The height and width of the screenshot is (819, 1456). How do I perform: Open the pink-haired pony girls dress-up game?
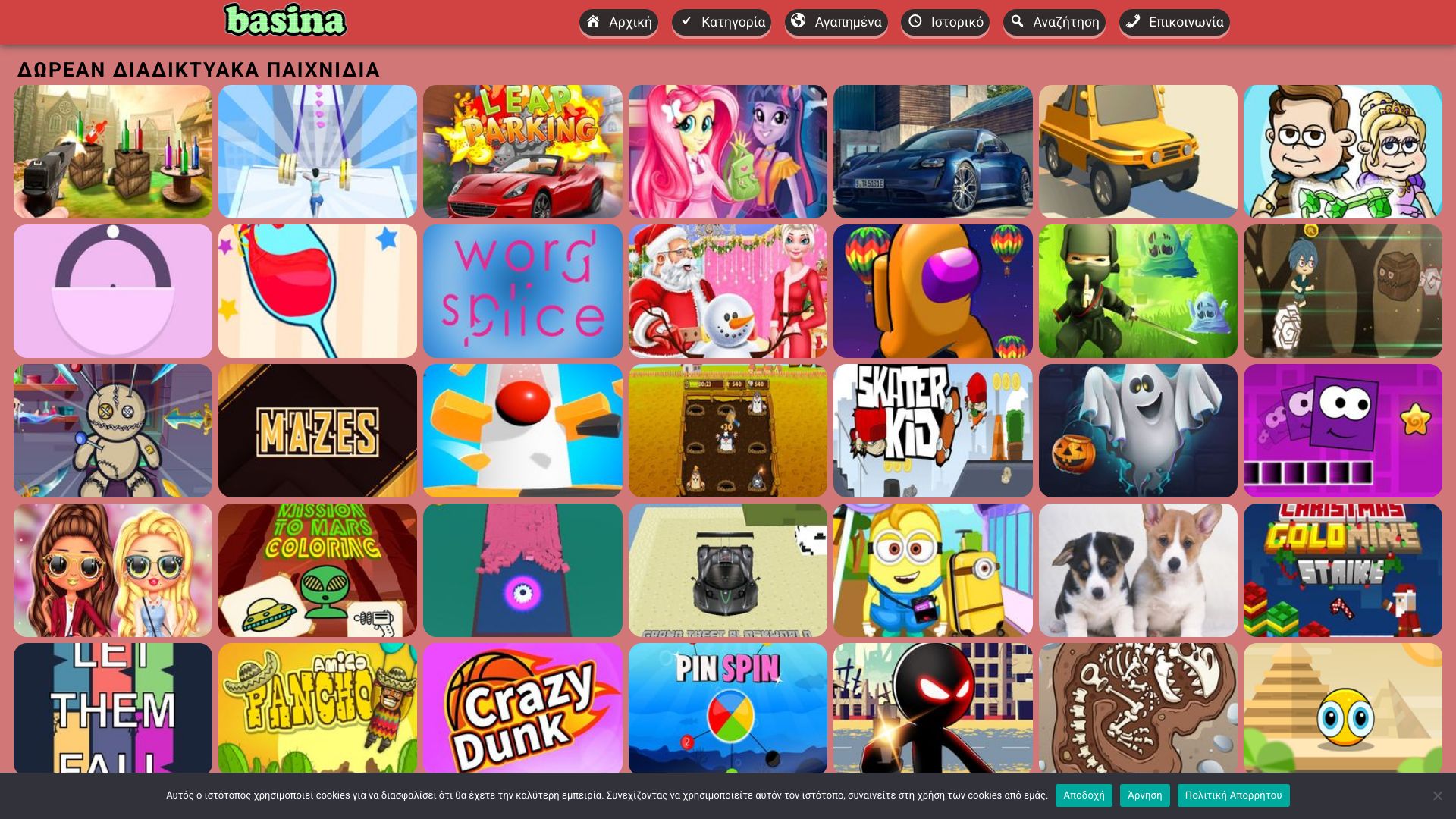click(728, 152)
